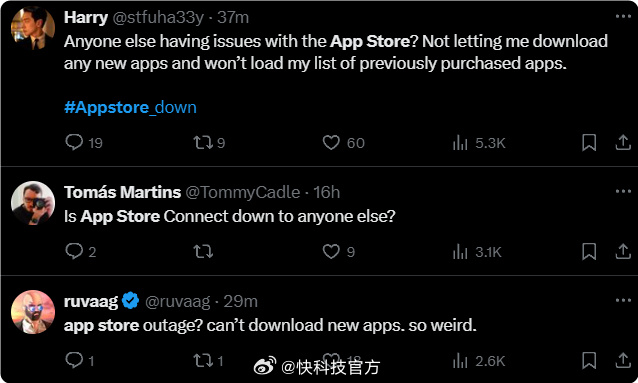Bookmark Tomás Martins' tweet

coord(589,251)
